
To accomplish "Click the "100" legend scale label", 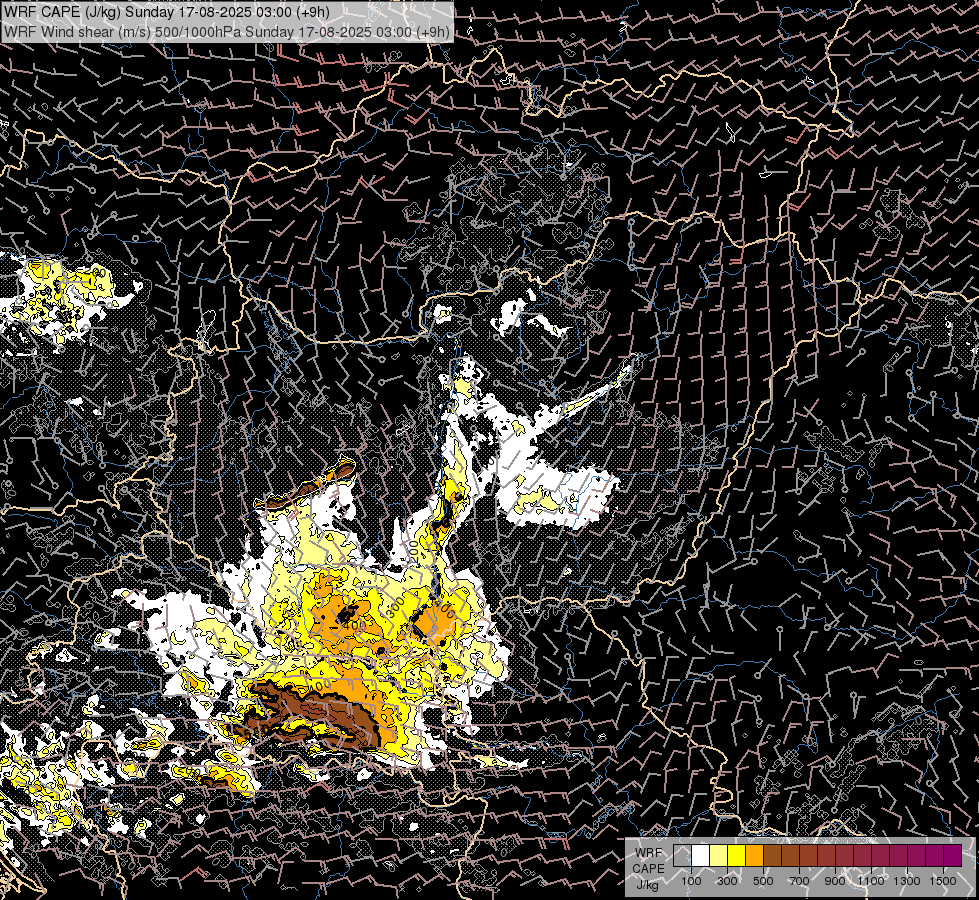I will (691, 881).
